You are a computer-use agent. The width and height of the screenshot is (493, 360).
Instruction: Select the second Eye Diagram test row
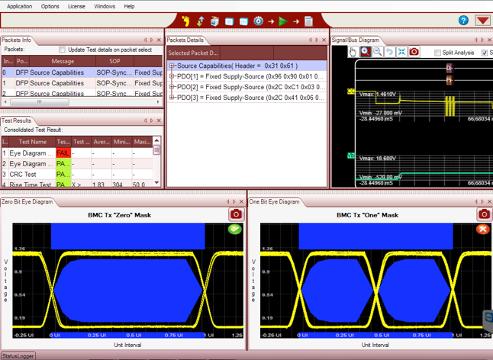pos(77,164)
